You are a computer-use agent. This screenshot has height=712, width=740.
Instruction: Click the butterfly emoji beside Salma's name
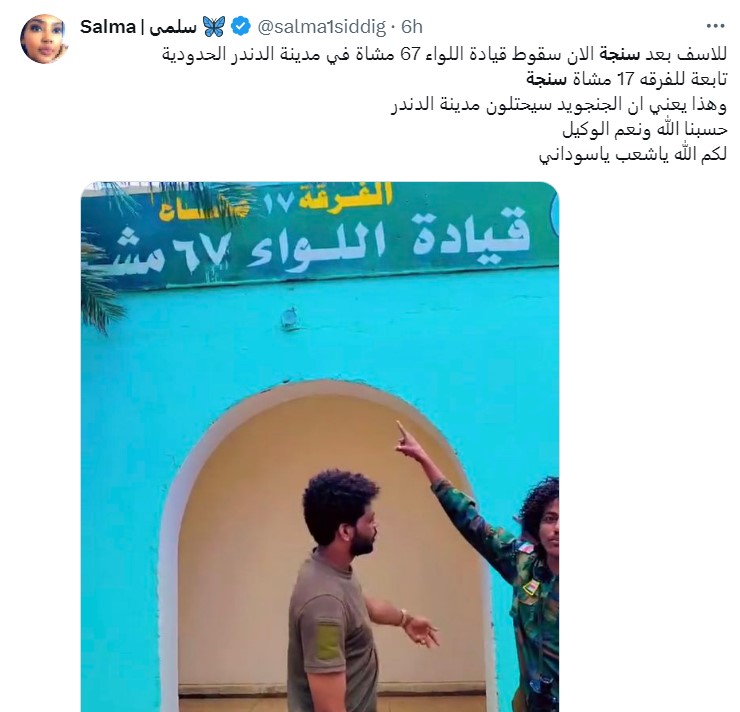click(x=214, y=26)
